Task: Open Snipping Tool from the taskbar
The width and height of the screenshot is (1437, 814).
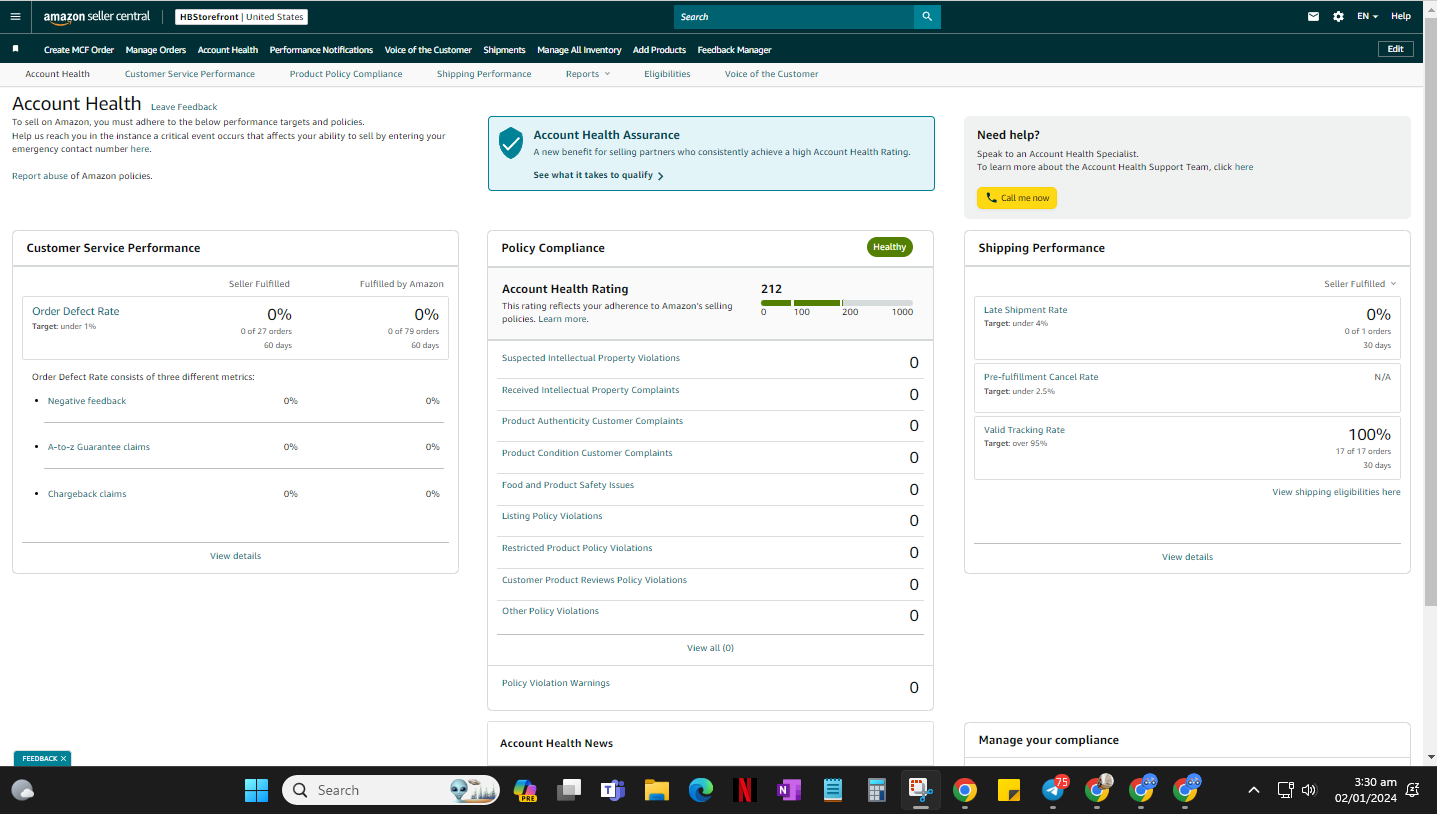Action: click(920, 790)
